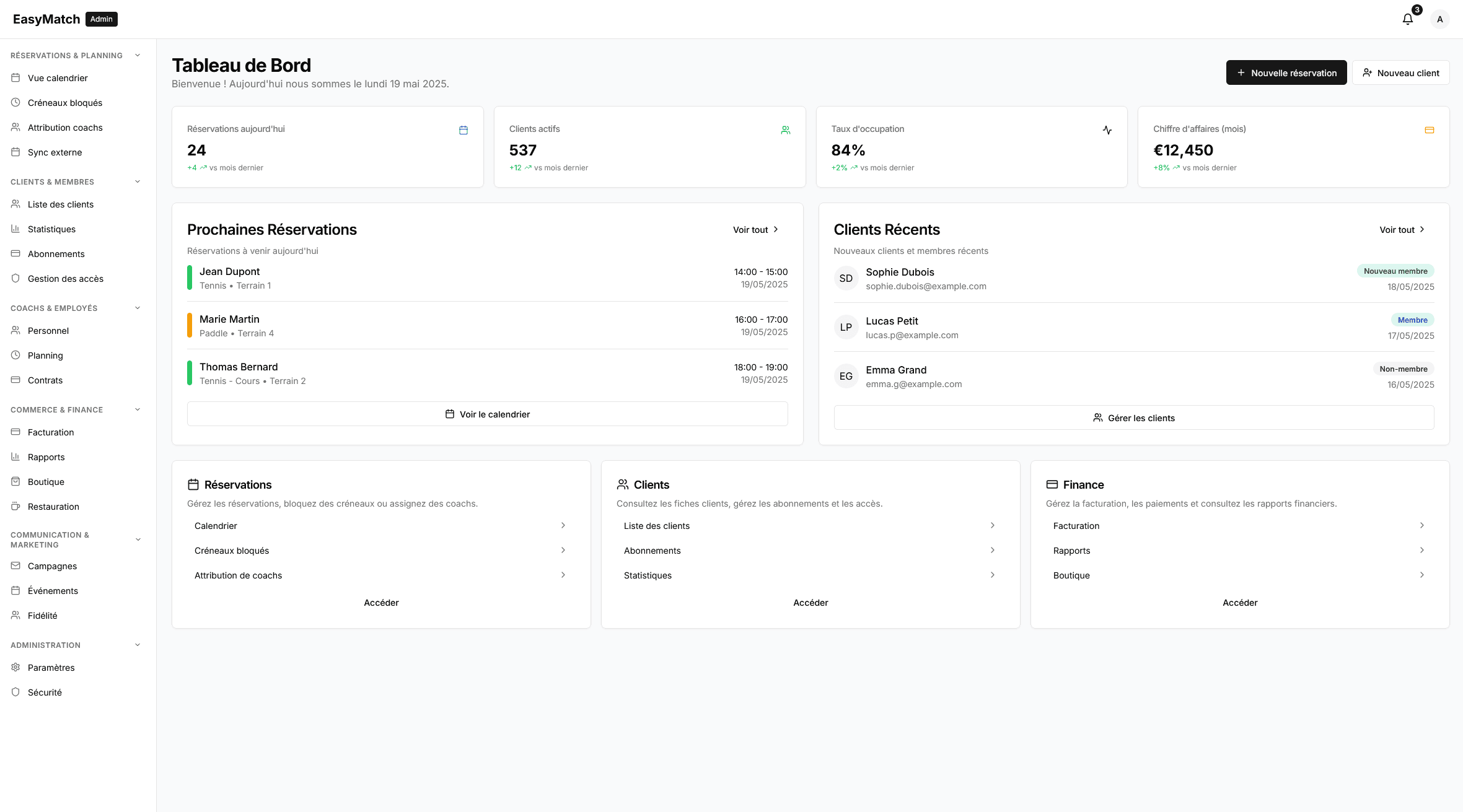Click the Paramètres gear icon
Screen dimensions: 1463x812
pos(15,667)
